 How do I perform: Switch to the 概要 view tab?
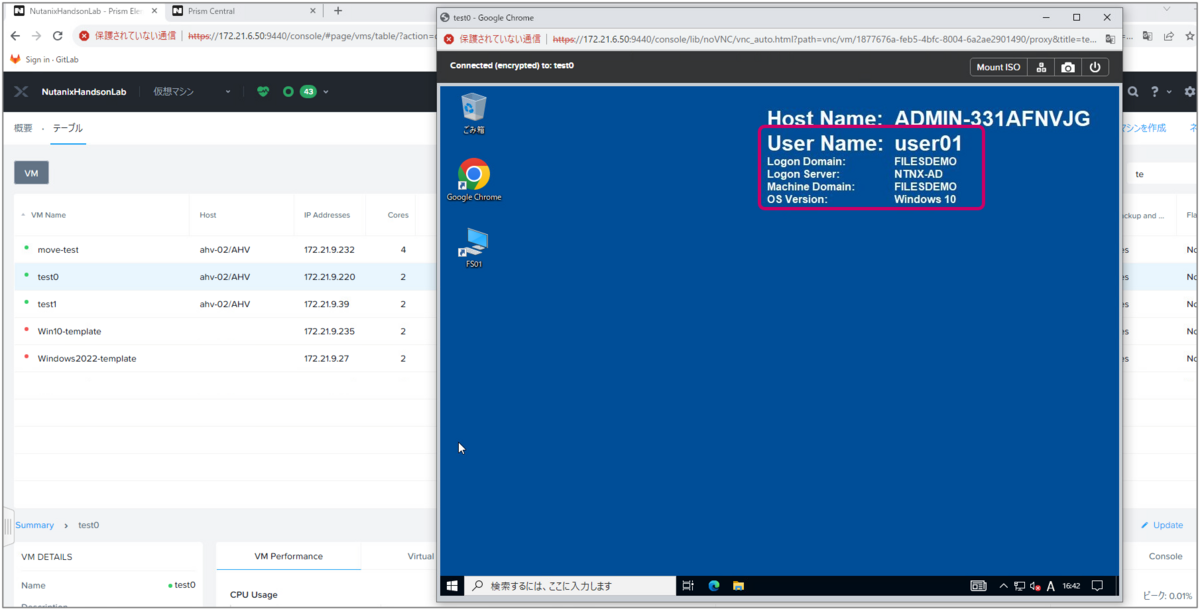point(23,128)
